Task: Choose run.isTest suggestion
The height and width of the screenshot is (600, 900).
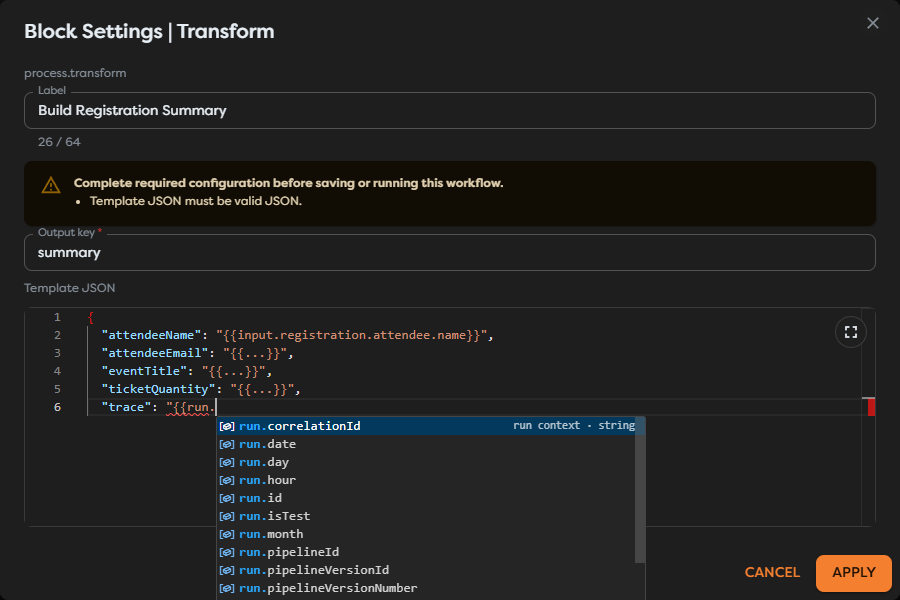Action: pos(426,516)
